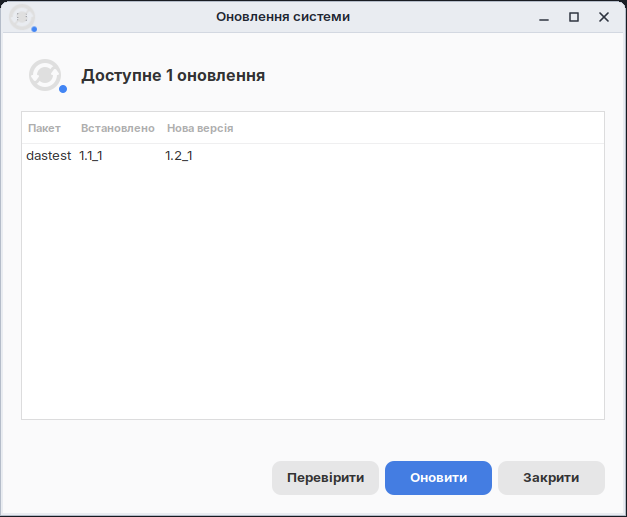This screenshot has height=517, width=627.
Task: Sort by the Встановлено column header
Action: pos(118,128)
